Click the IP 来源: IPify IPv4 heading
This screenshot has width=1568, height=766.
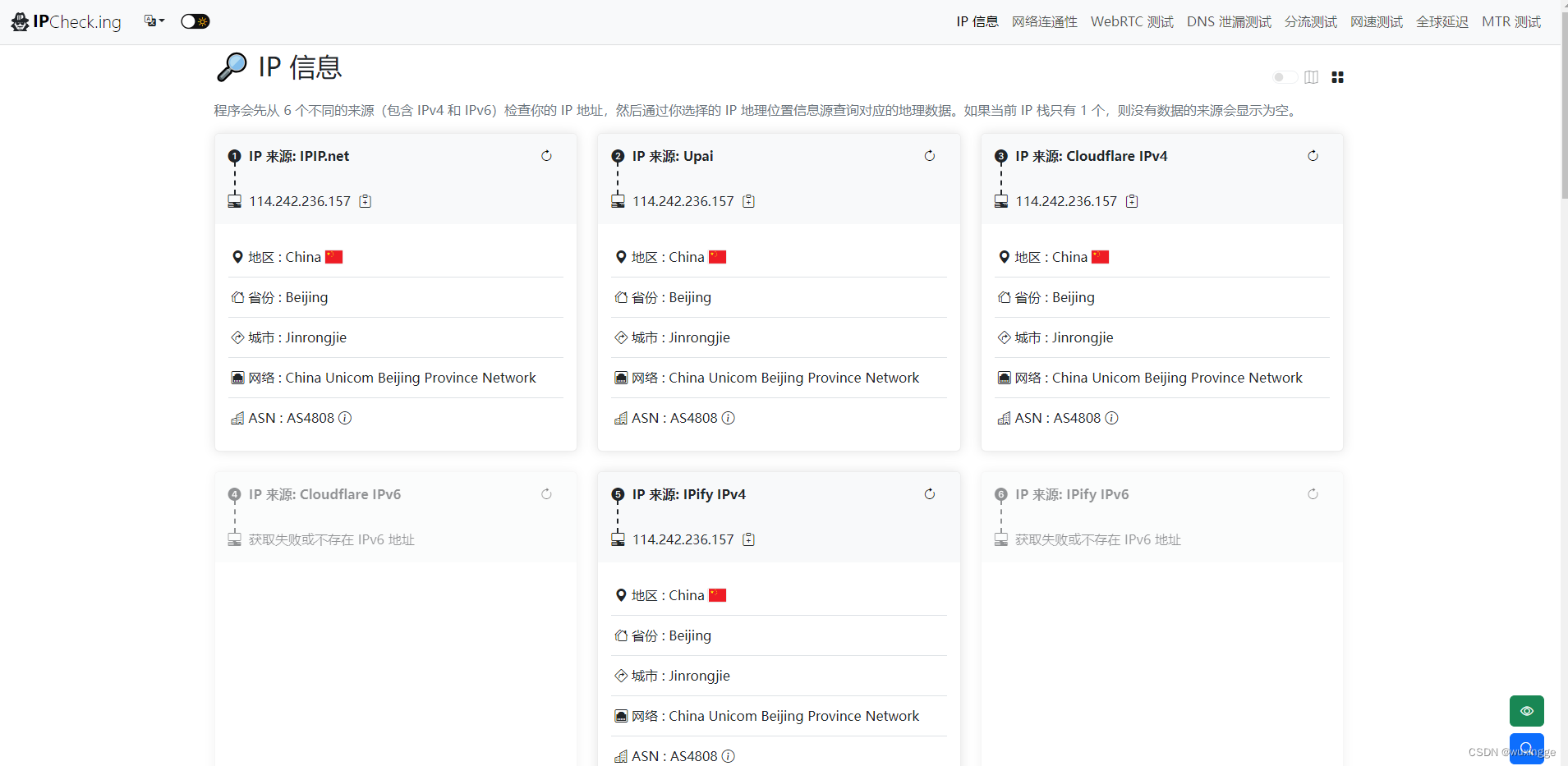[x=689, y=494]
